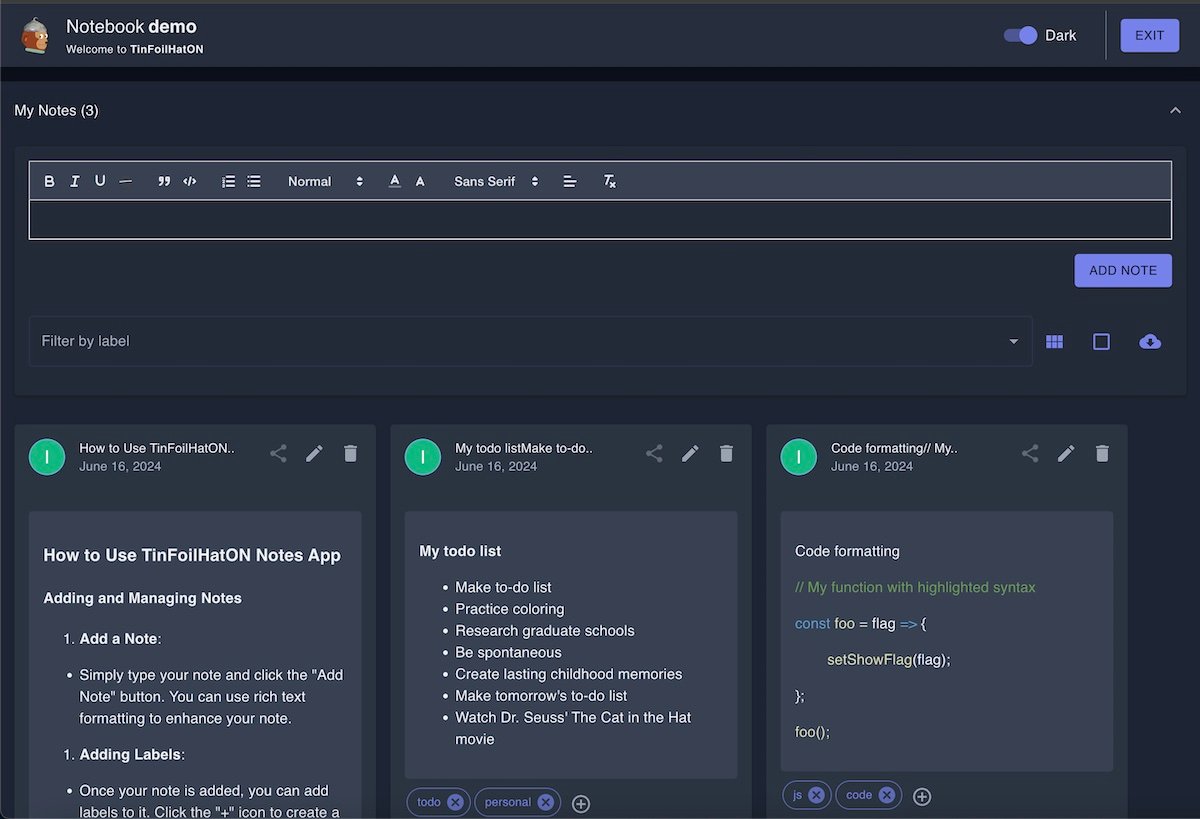This screenshot has height=819, width=1200.
Task: Open the Filter by label dropdown
Action: click(530, 341)
